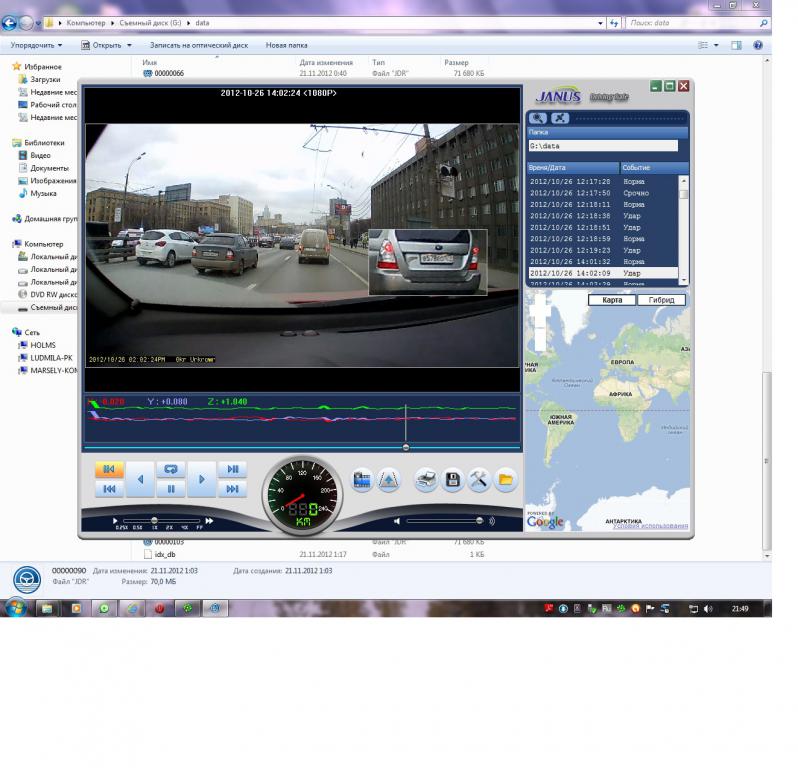
Task: Open Музыка library in sidebar
Action: (x=43, y=193)
